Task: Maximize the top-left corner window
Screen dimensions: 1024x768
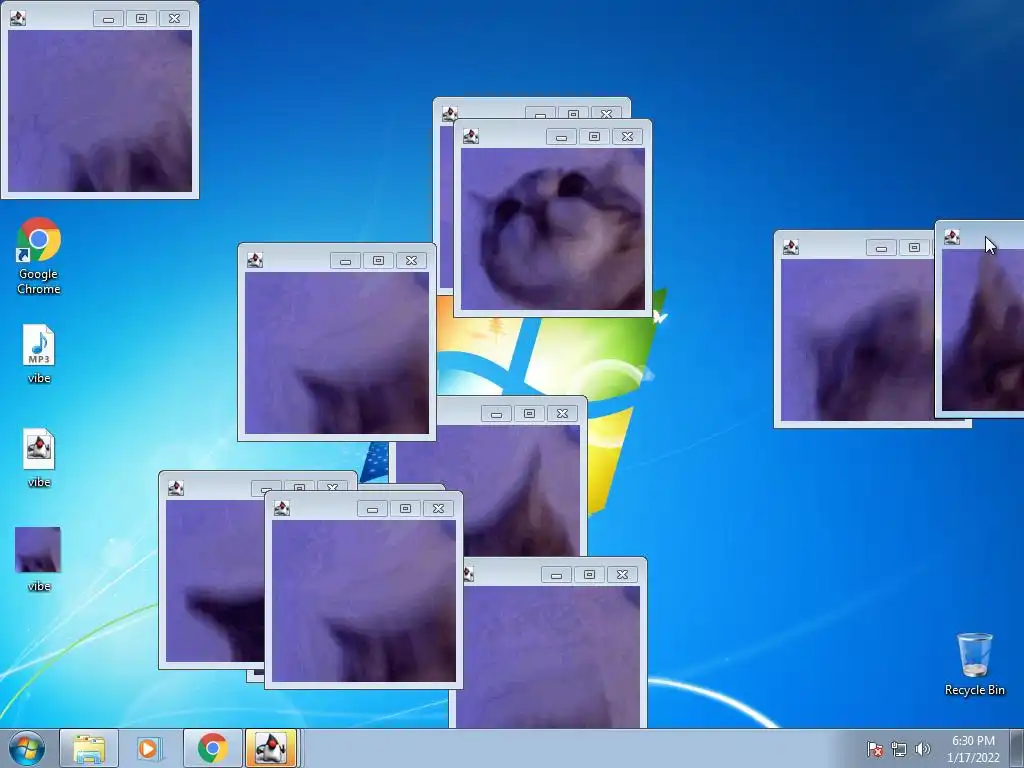Action: coord(141,19)
